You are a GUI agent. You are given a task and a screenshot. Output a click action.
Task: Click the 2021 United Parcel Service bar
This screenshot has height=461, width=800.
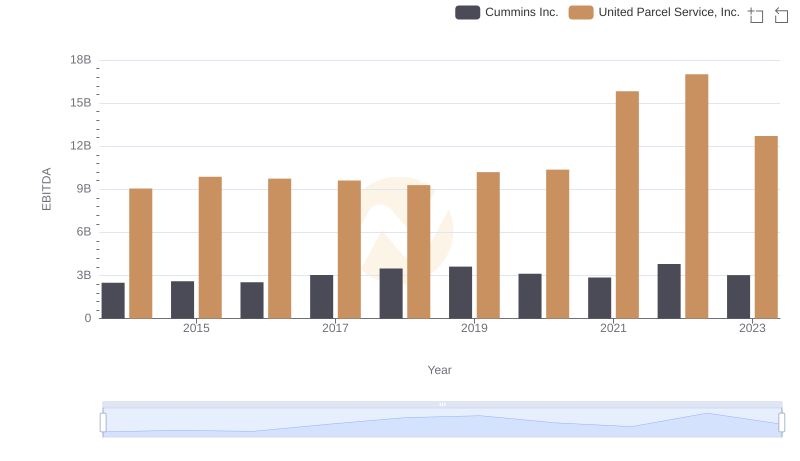[627, 205]
